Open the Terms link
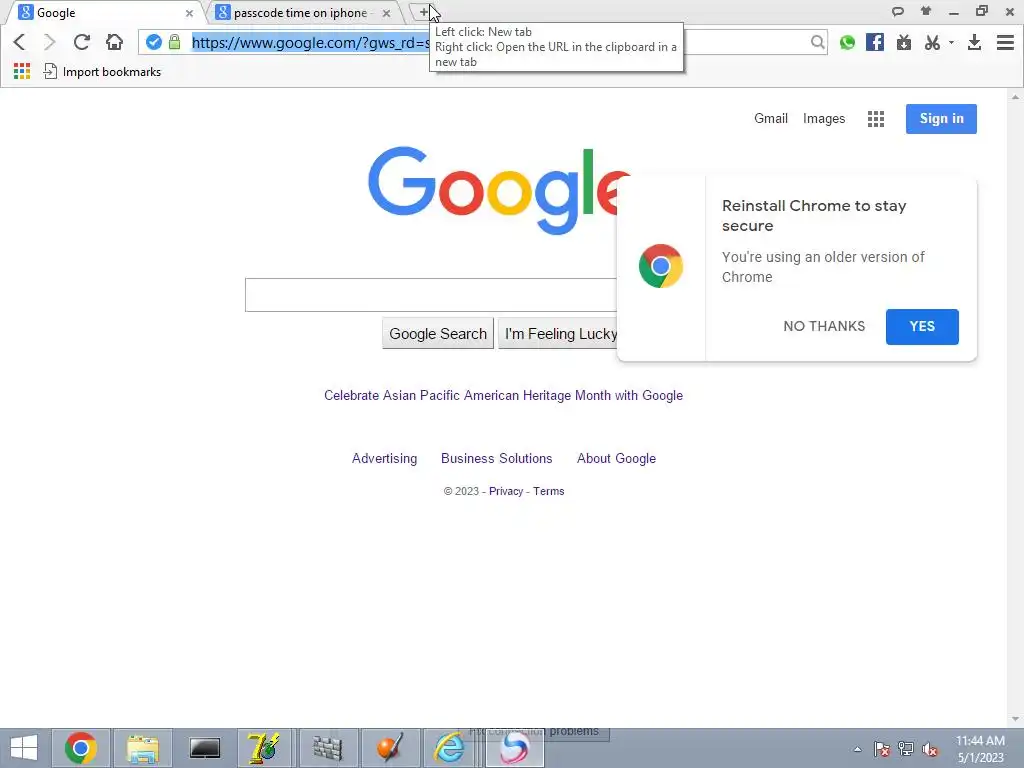 point(549,491)
